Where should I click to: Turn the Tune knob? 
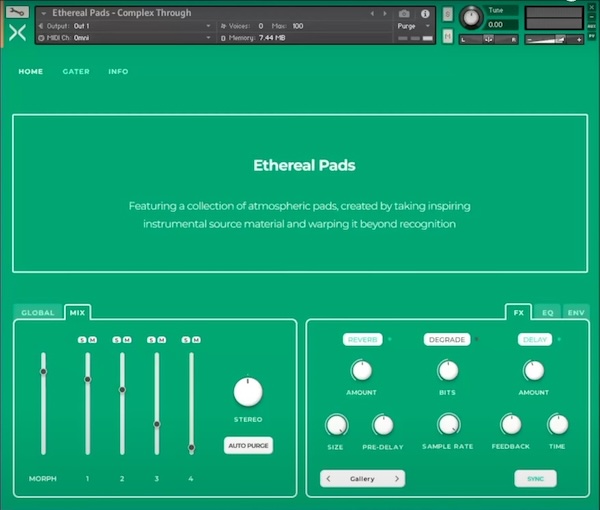pyautogui.click(x=470, y=18)
